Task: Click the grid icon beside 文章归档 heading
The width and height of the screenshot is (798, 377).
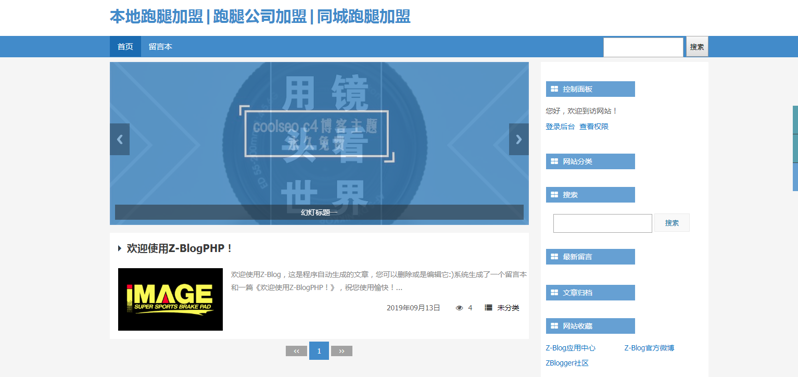Action: point(554,293)
